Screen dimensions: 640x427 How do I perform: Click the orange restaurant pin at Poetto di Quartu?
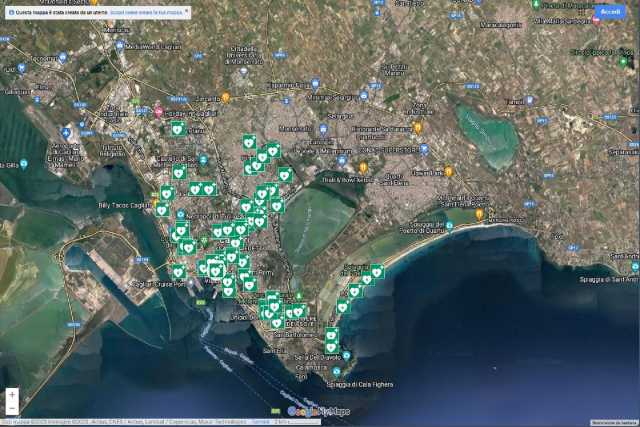click(480, 213)
